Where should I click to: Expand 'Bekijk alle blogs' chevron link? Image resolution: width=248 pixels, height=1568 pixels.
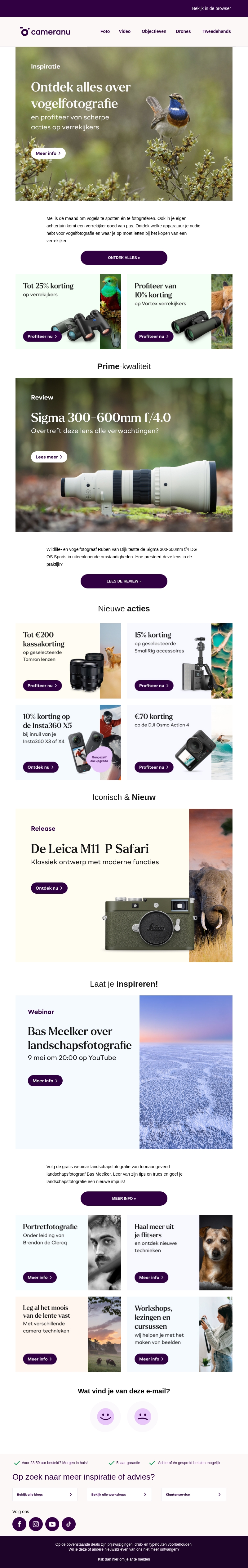(x=45, y=1494)
